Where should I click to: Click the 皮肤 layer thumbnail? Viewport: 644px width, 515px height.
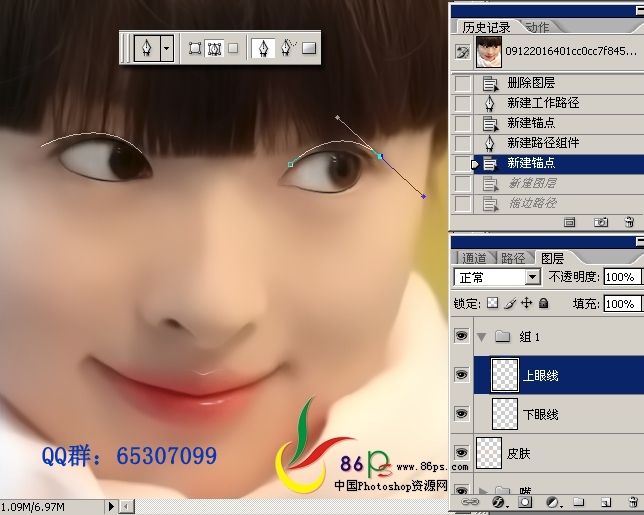tap(489, 453)
